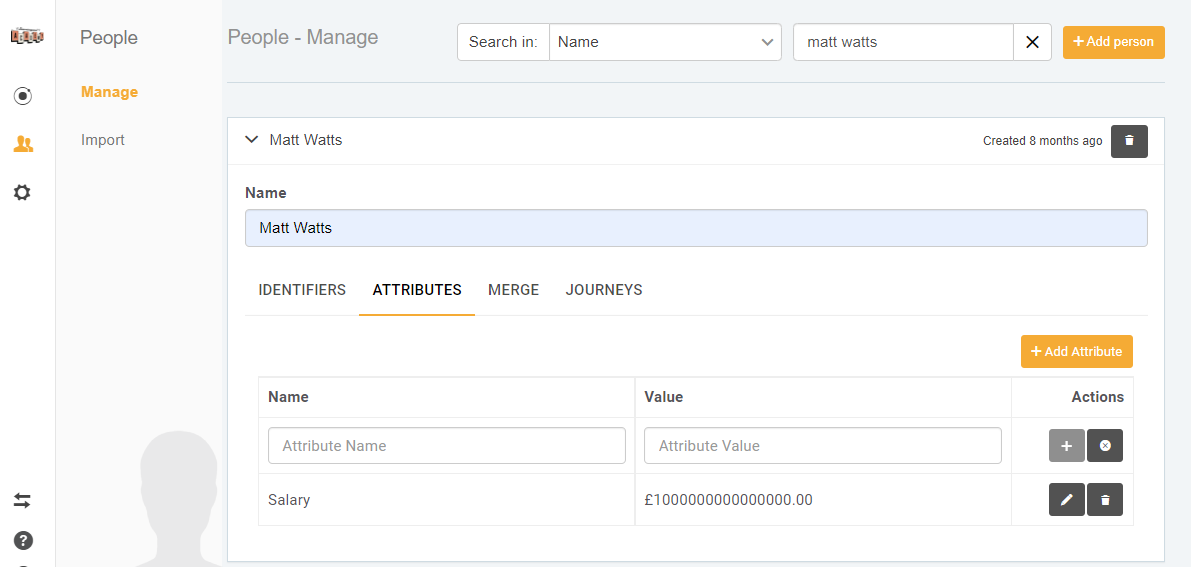The height and width of the screenshot is (567, 1191).
Task: Cancel new attribute row entry
Action: pos(1105,446)
